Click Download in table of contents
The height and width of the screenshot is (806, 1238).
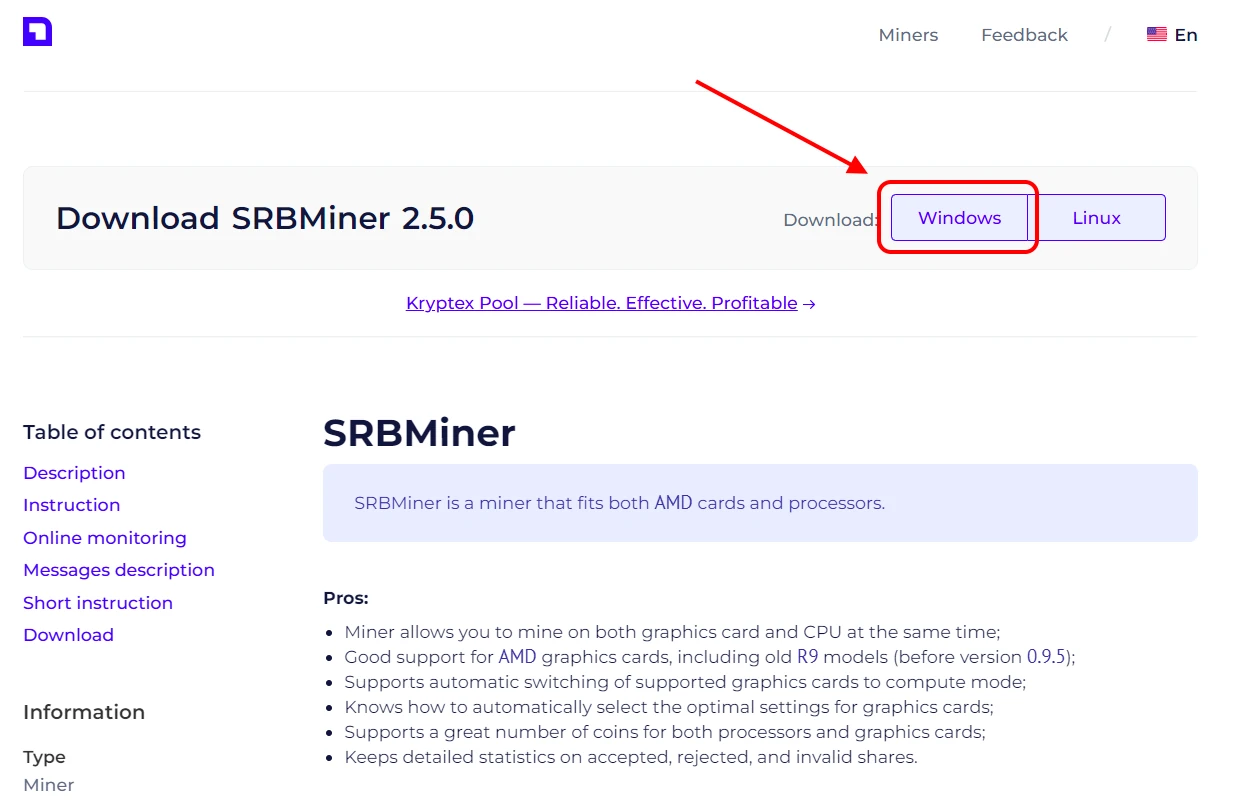point(68,635)
